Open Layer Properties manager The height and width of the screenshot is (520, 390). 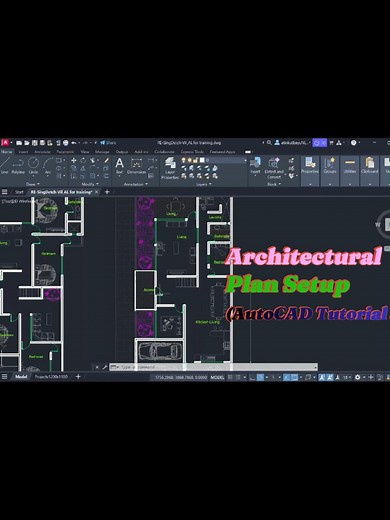point(170,168)
